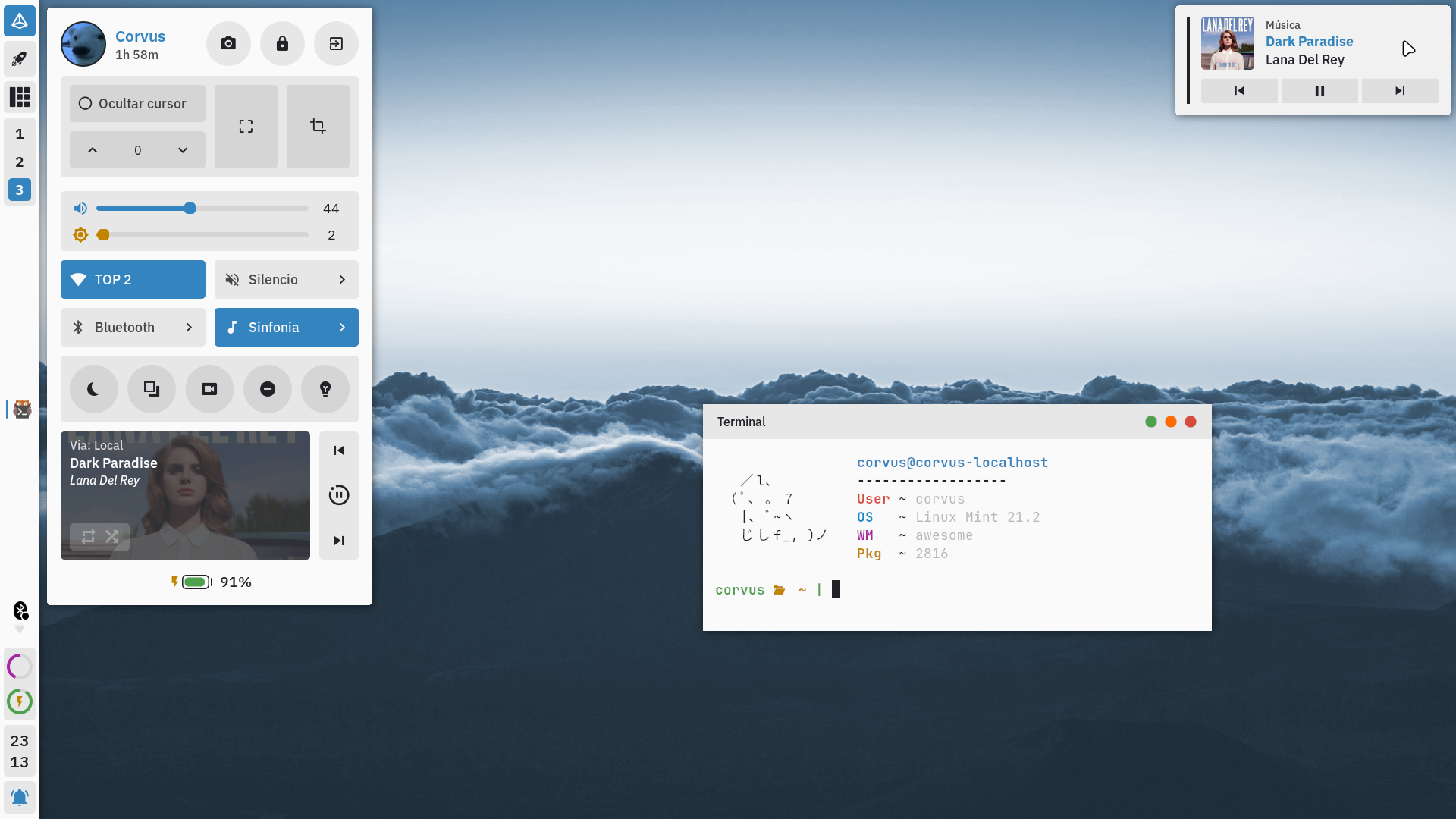Screen dimensions: 1456x819
Task: Toggle the night light moon icon
Action: coord(93,389)
